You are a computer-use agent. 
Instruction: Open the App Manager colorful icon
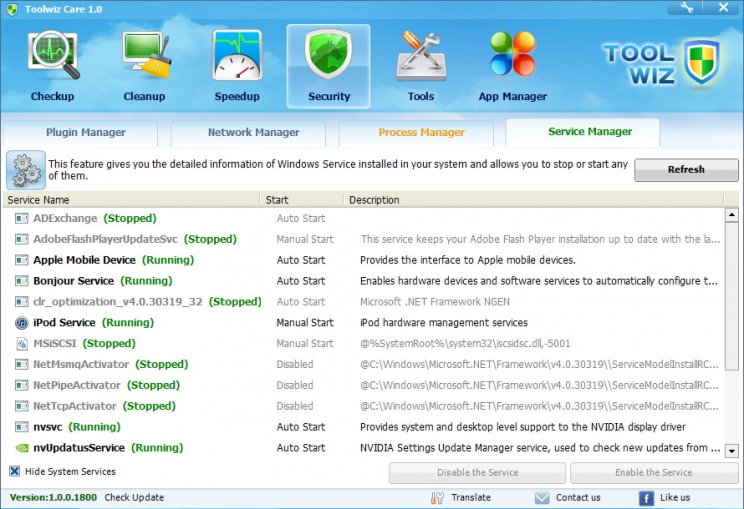[513, 54]
